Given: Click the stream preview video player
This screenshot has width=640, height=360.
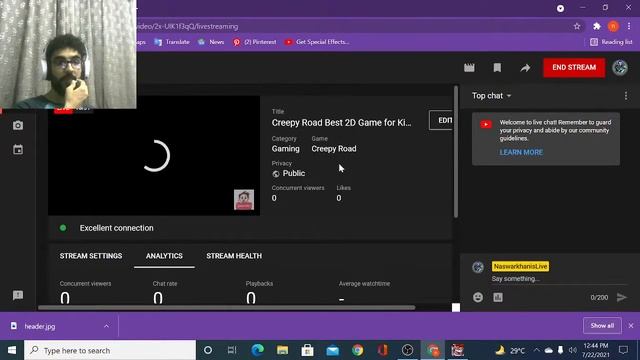Looking at the screenshot, I should tap(154, 156).
